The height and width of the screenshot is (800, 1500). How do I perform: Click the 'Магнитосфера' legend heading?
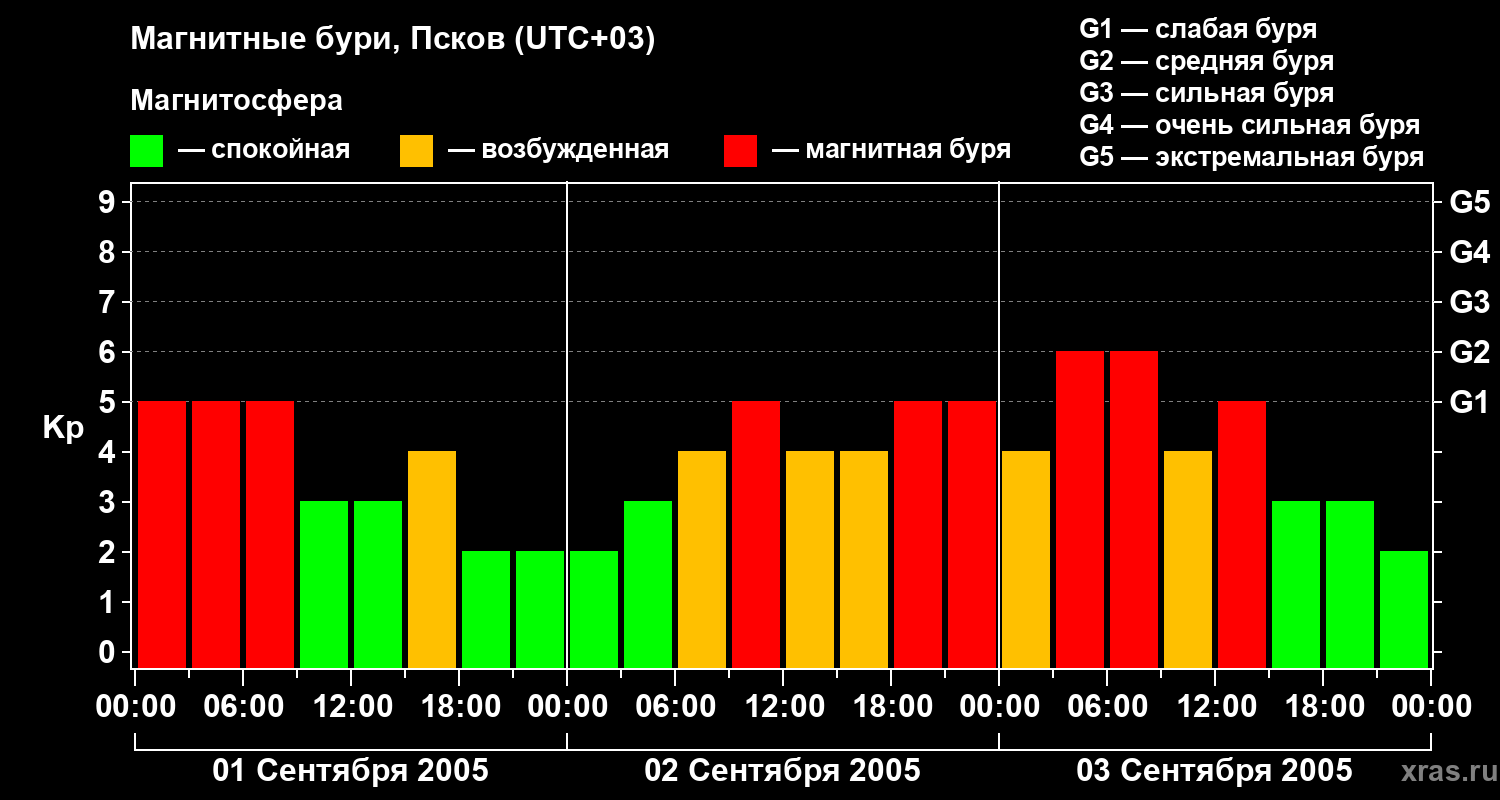click(237, 100)
